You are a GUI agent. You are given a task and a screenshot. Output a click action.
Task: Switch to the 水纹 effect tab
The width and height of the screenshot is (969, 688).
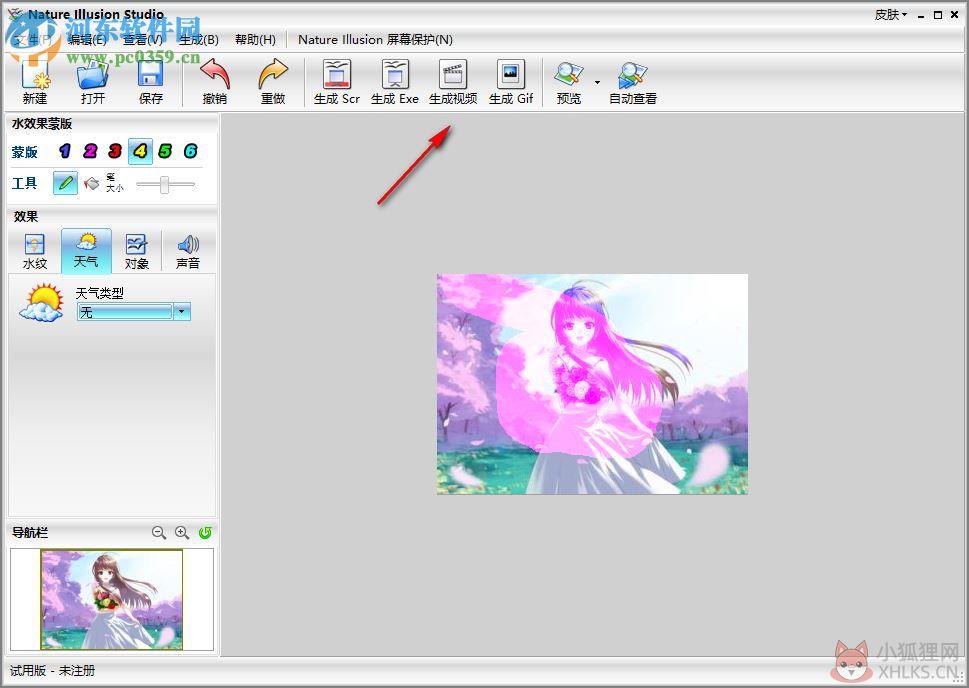click(x=35, y=251)
